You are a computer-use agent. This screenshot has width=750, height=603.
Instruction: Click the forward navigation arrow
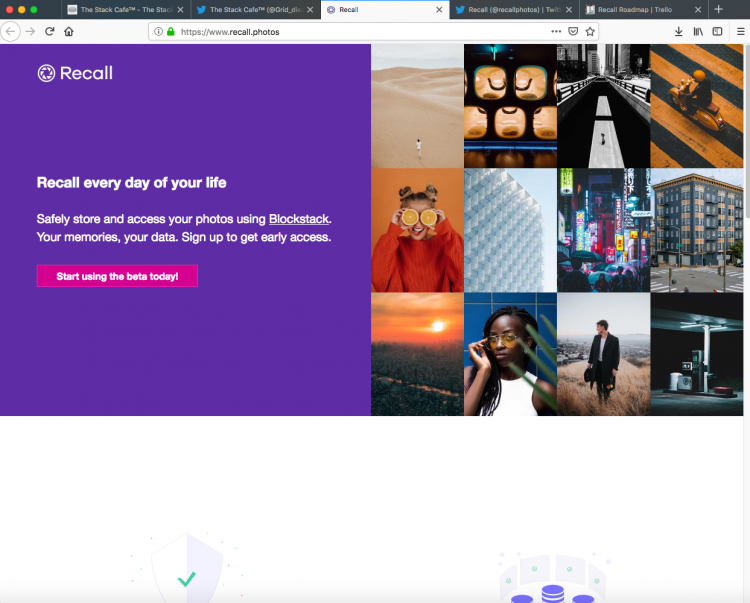pos(30,32)
